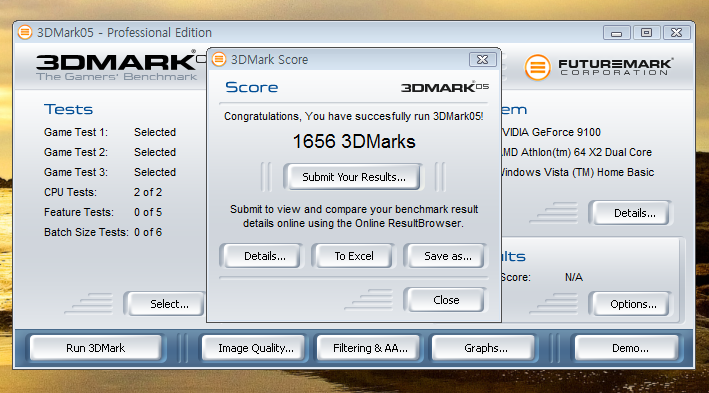Click 'Feature Tests:' label
Screen dimensions: 709x393
click(79, 212)
